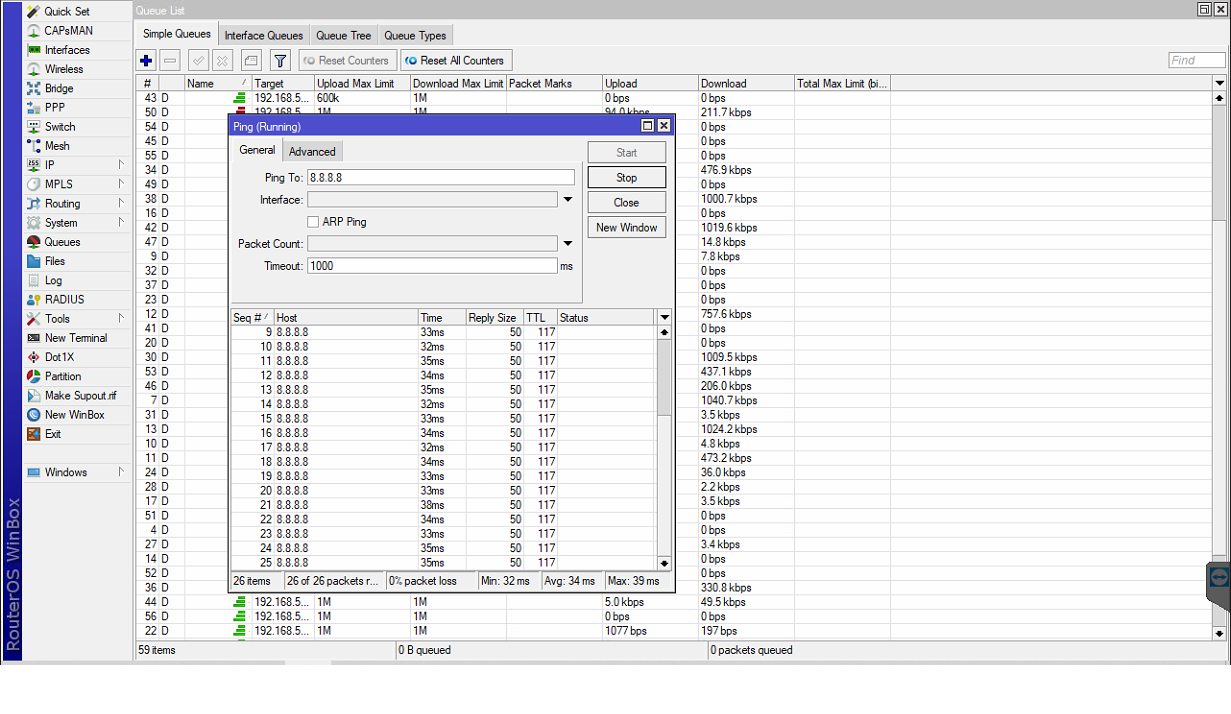Select the queue row with 600k upload limit
This screenshot has height=714, width=1231.
pos(674,98)
